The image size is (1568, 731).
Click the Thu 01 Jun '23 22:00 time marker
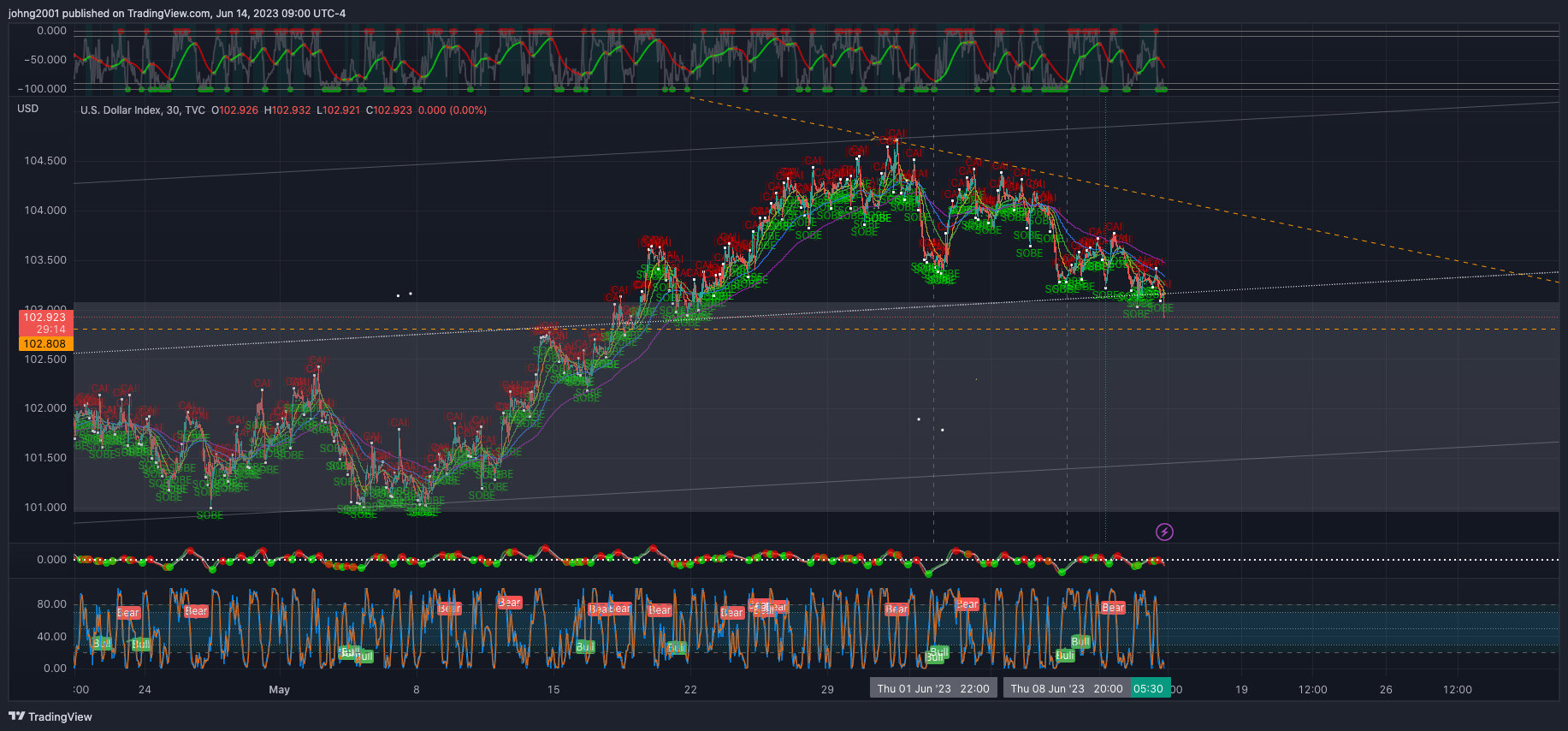pyautogui.click(x=933, y=688)
